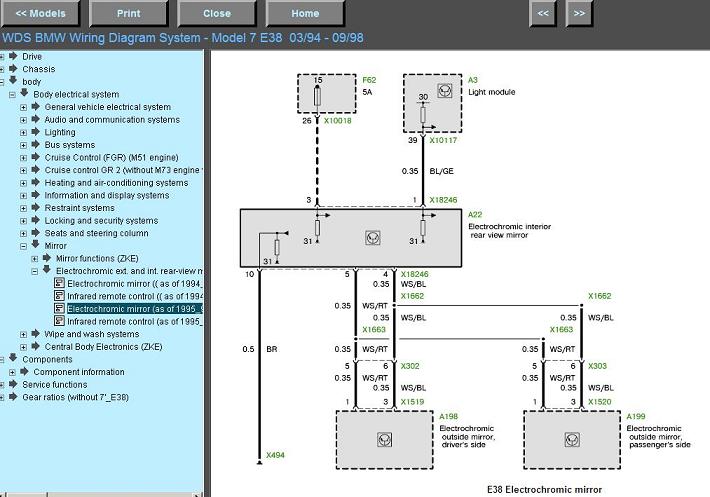Click the A198 driver's side mirror symbol
This screenshot has height=497, width=710.
point(383,438)
